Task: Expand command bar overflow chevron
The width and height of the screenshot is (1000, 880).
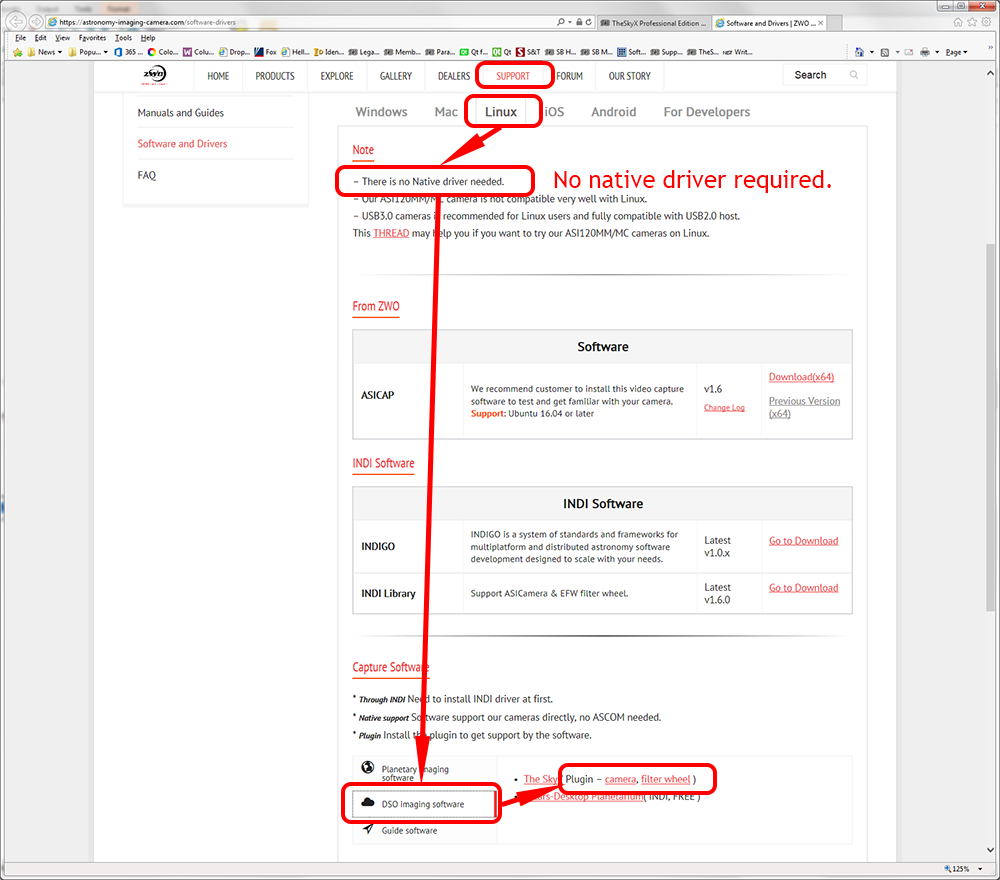Action: [990, 47]
